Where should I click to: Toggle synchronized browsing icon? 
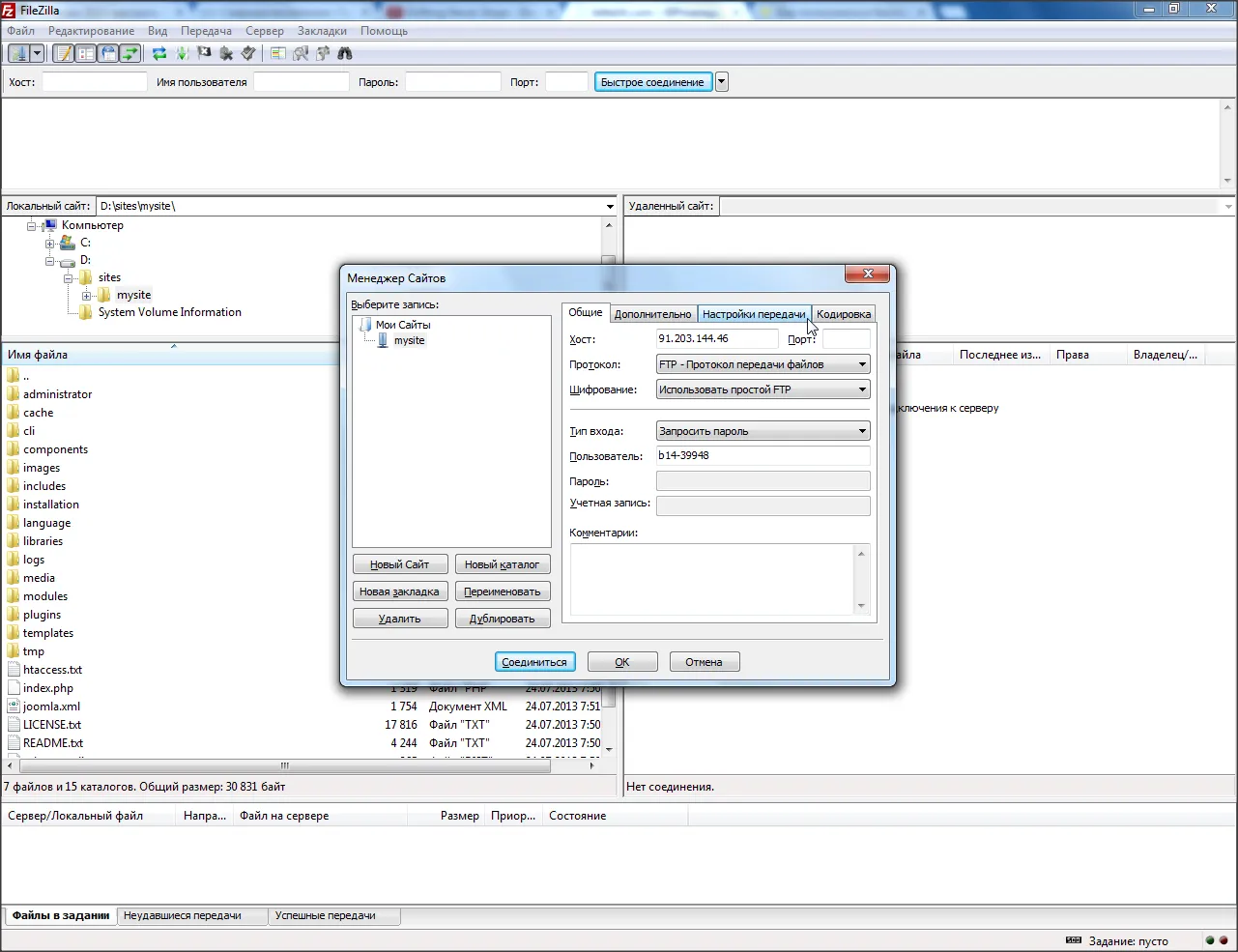323,53
